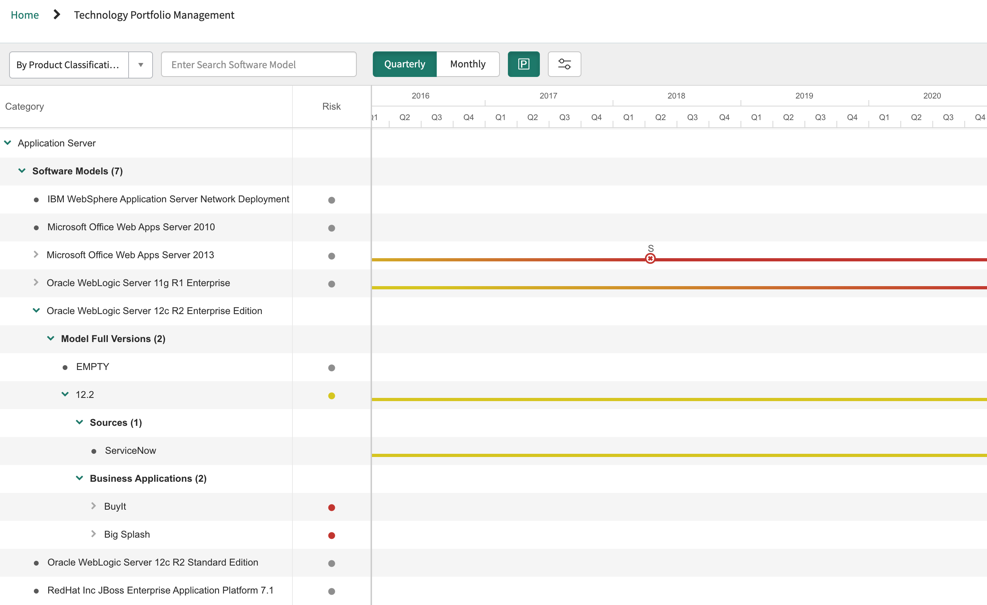Collapse Model Full Versions (2) group
The height and width of the screenshot is (605, 987).
click(51, 338)
